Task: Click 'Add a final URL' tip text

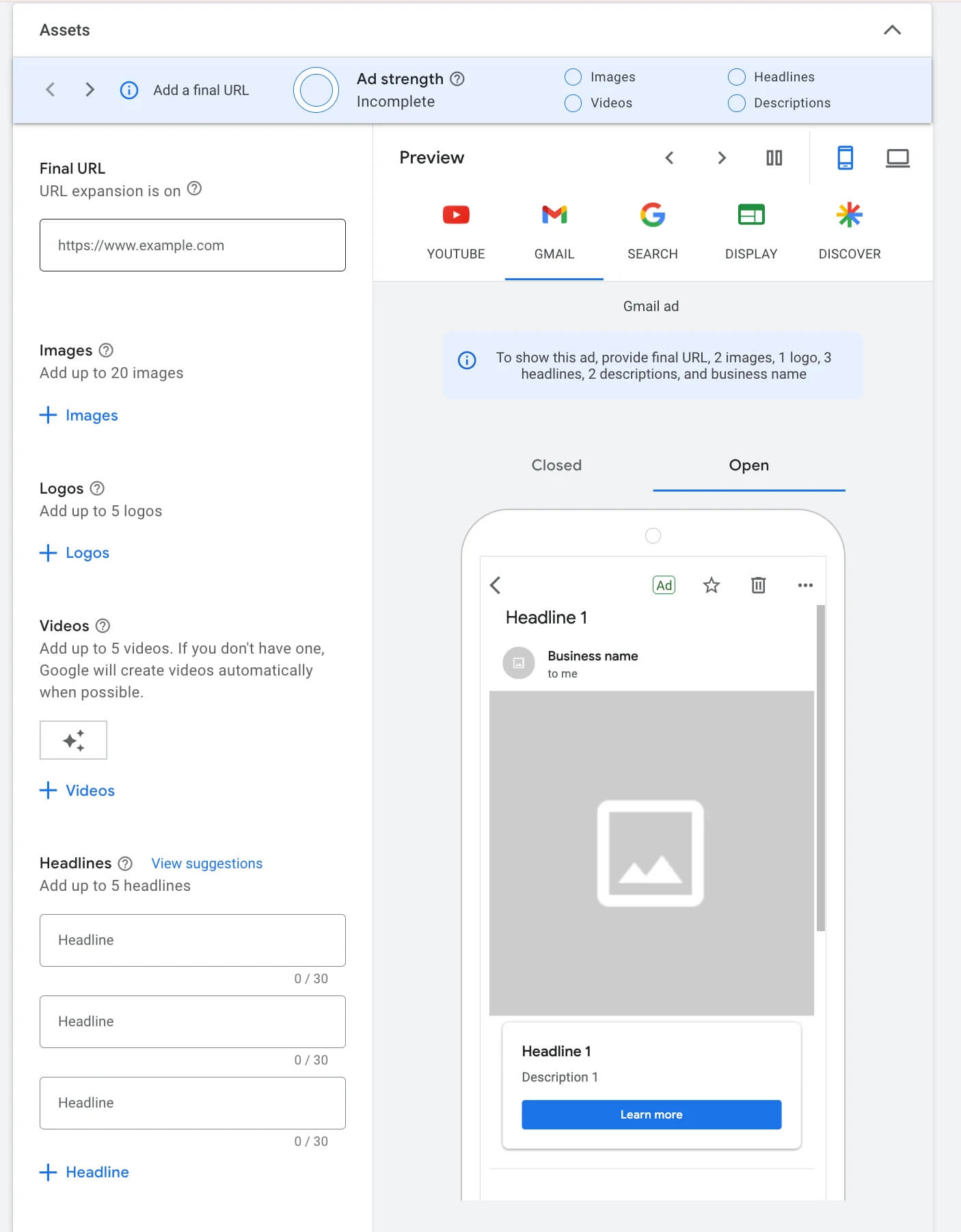Action: click(201, 90)
